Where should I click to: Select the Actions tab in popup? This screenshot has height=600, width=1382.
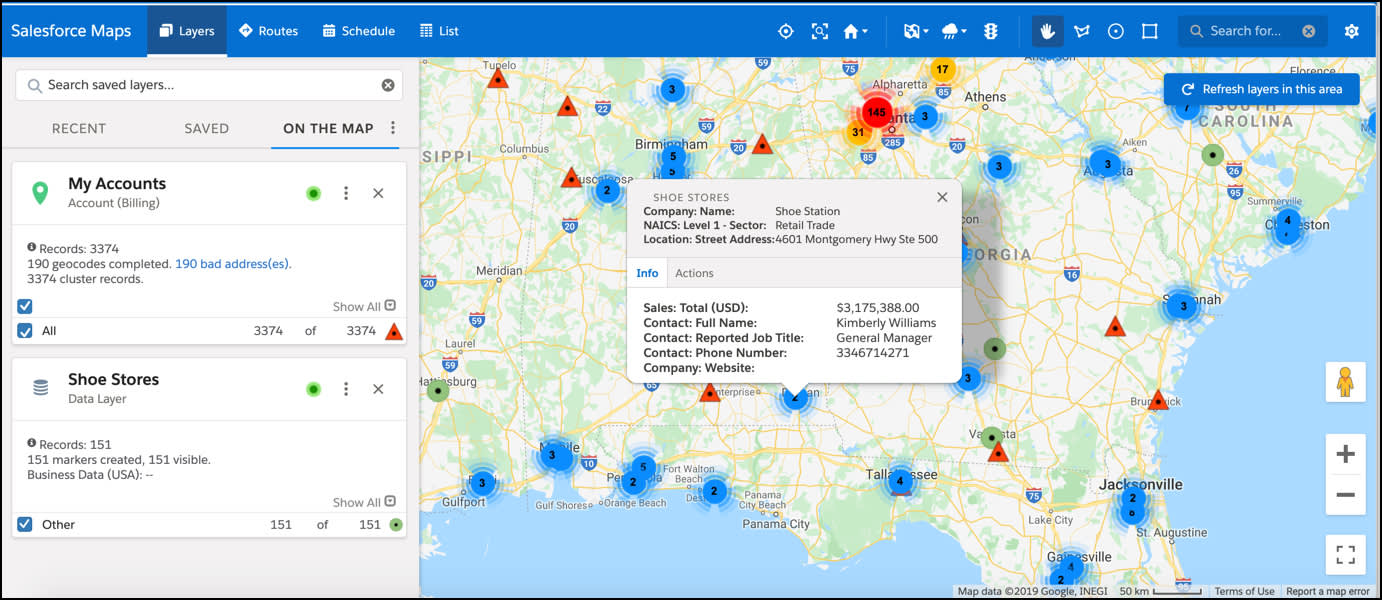694,273
